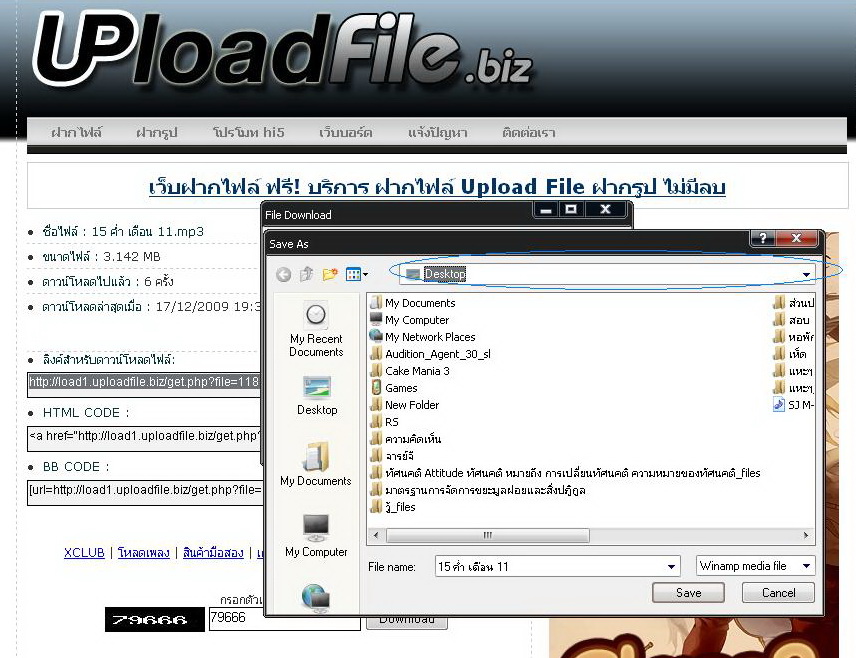Select the ทัศนคติ Attitude files folder

565,473
